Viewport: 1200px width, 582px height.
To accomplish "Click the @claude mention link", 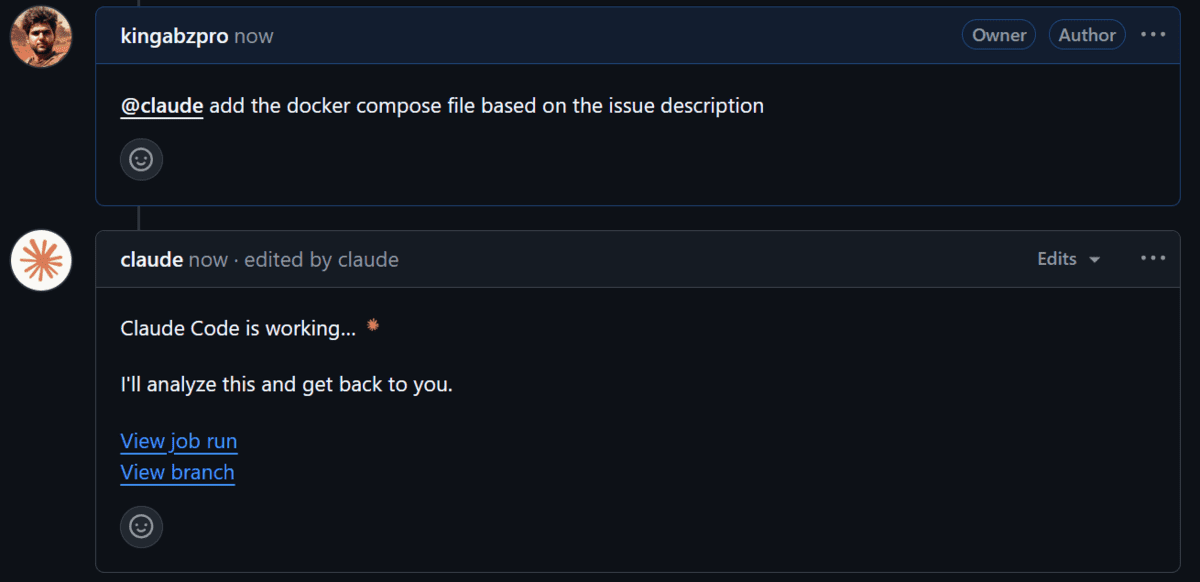I will (x=162, y=105).
